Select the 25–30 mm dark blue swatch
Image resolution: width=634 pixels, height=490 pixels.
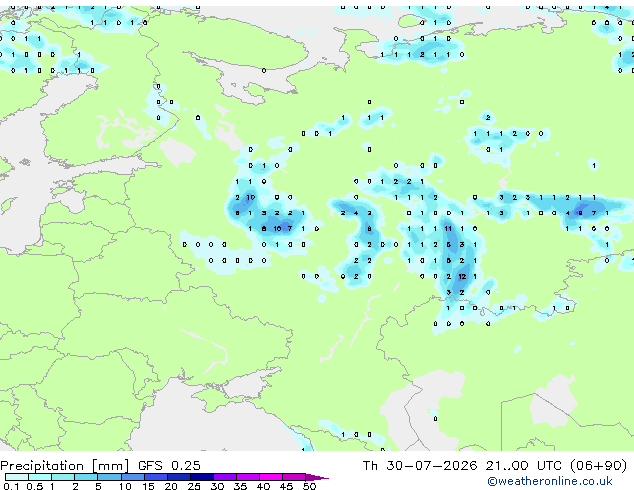(x=201, y=477)
